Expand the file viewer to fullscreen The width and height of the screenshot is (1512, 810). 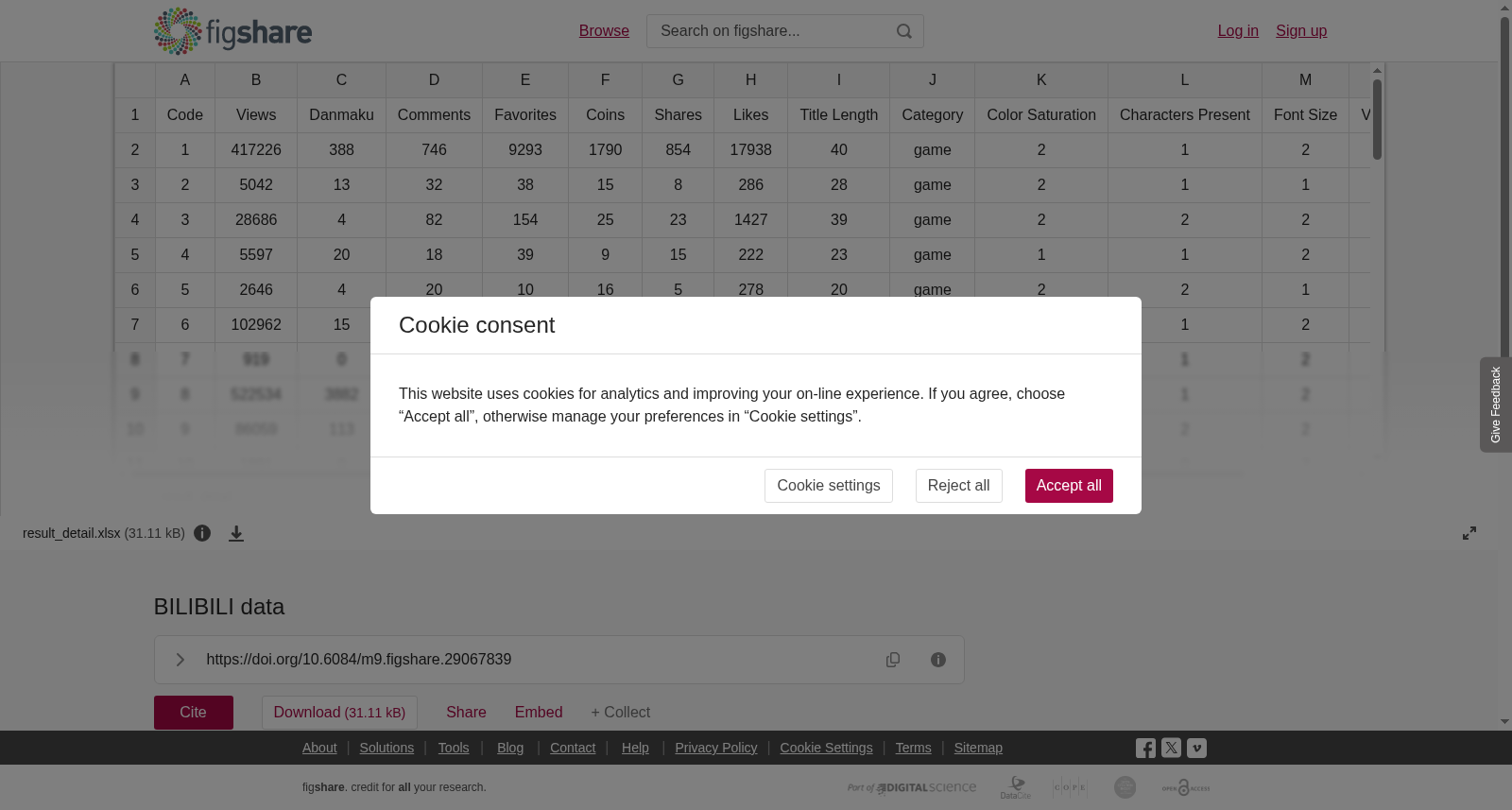tap(1469, 533)
